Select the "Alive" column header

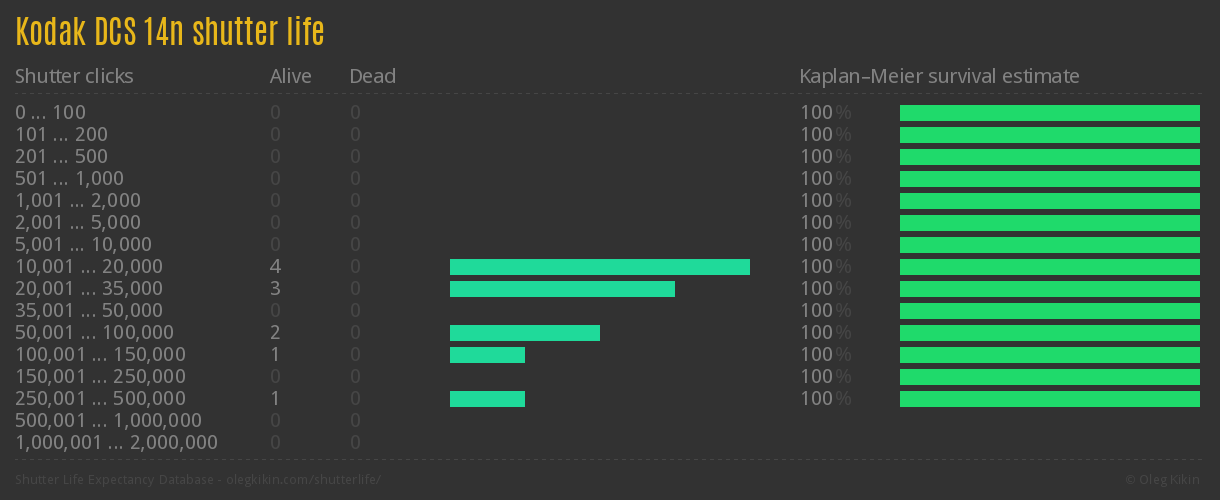click(x=290, y=76)
